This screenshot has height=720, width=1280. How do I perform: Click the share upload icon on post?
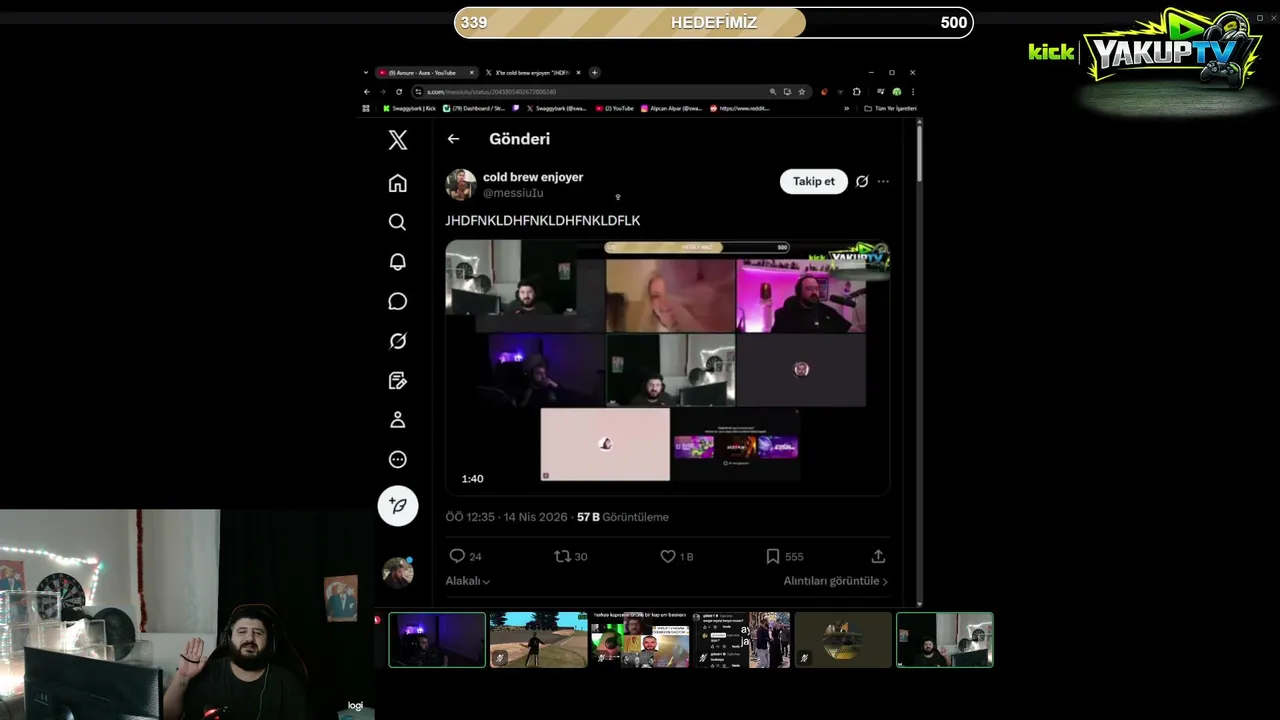tap(878, 556)
